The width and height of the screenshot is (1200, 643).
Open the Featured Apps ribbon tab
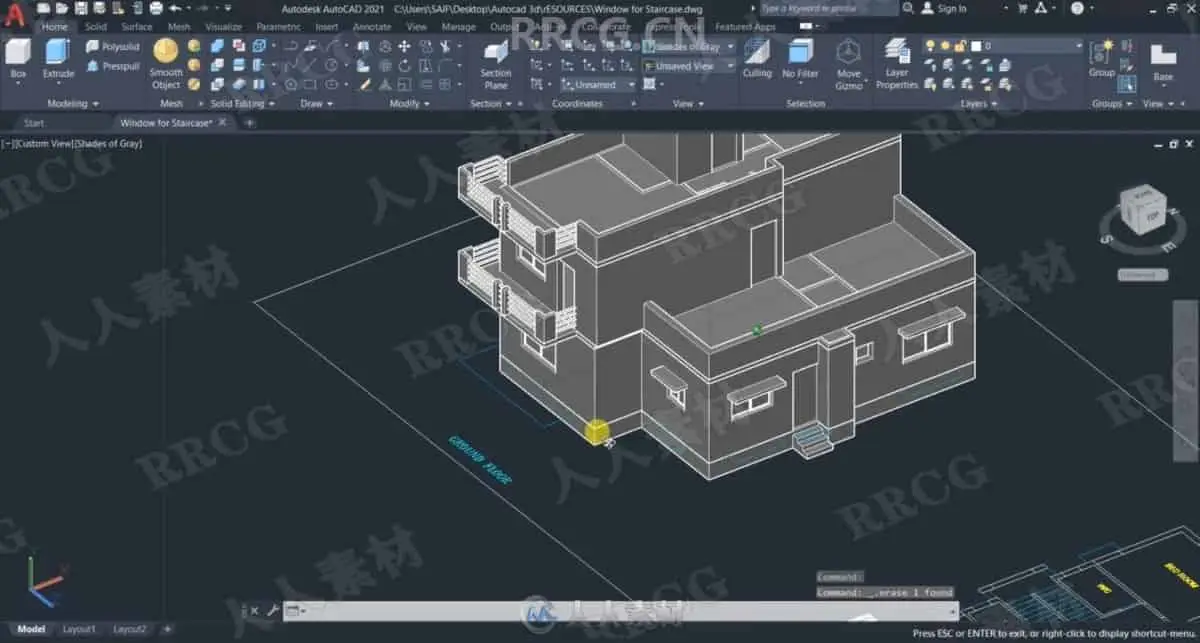click(746, 27)
